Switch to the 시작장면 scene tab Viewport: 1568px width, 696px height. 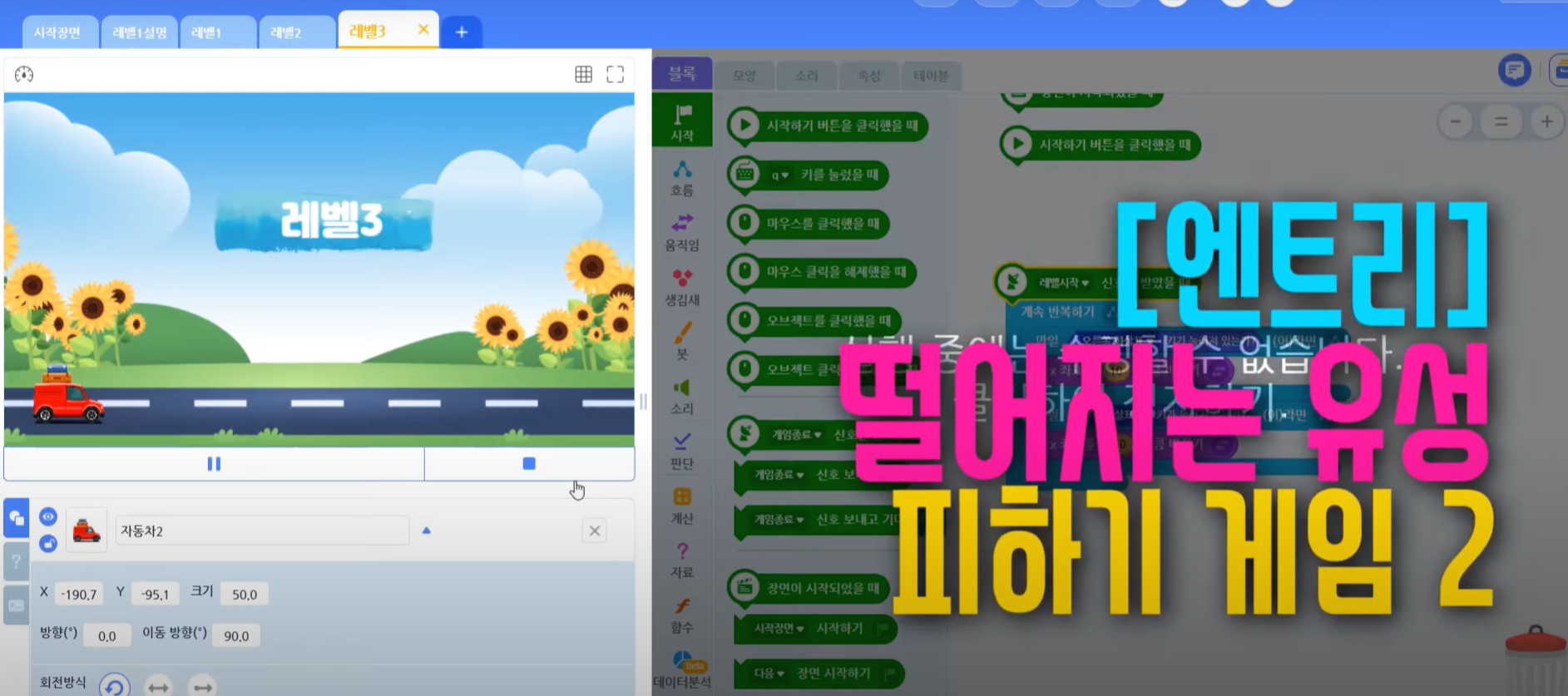coord(58,32)
